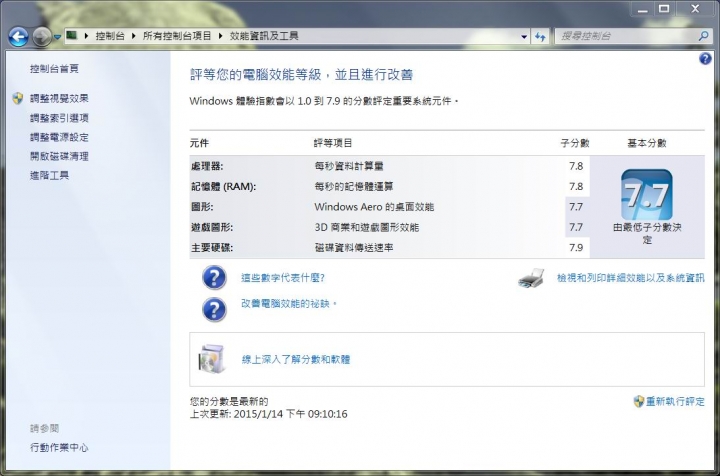Click question icon beside 改善電腦效能的祕訣
720x476 pixels.
coord(214,309)
